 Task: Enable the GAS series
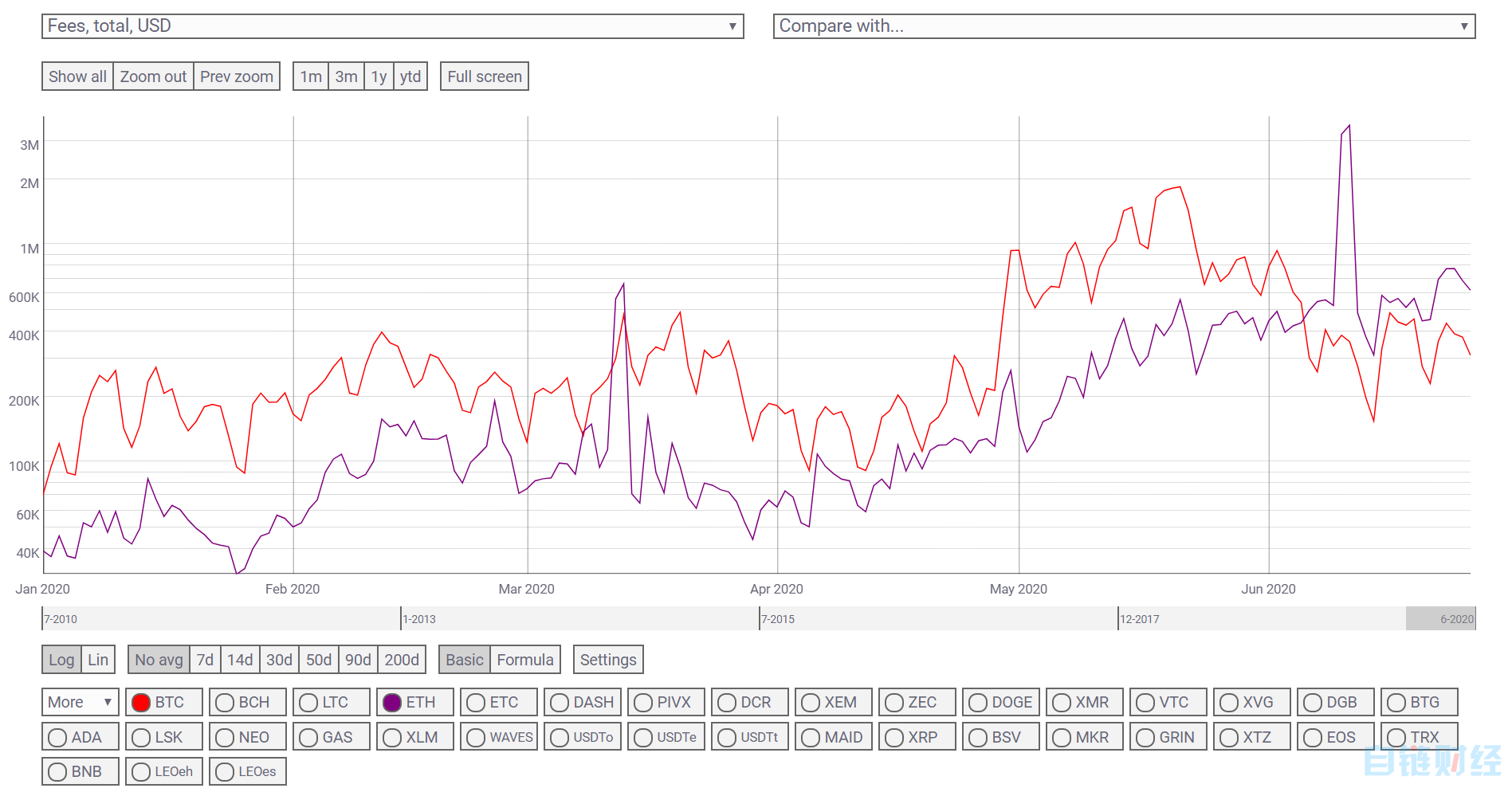click(332, 737)
